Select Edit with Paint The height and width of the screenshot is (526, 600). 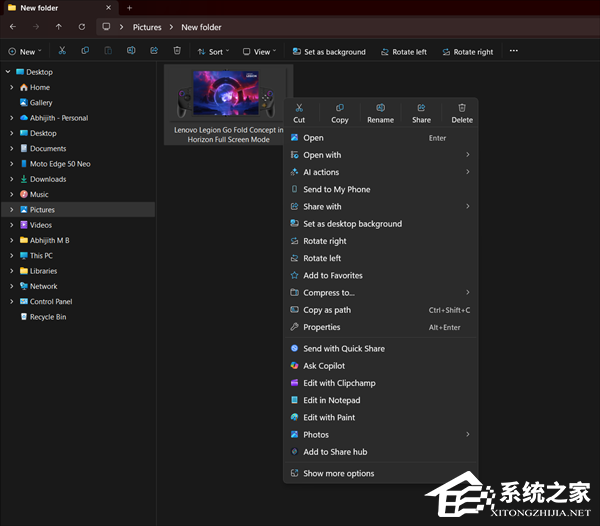click(380, 417)
